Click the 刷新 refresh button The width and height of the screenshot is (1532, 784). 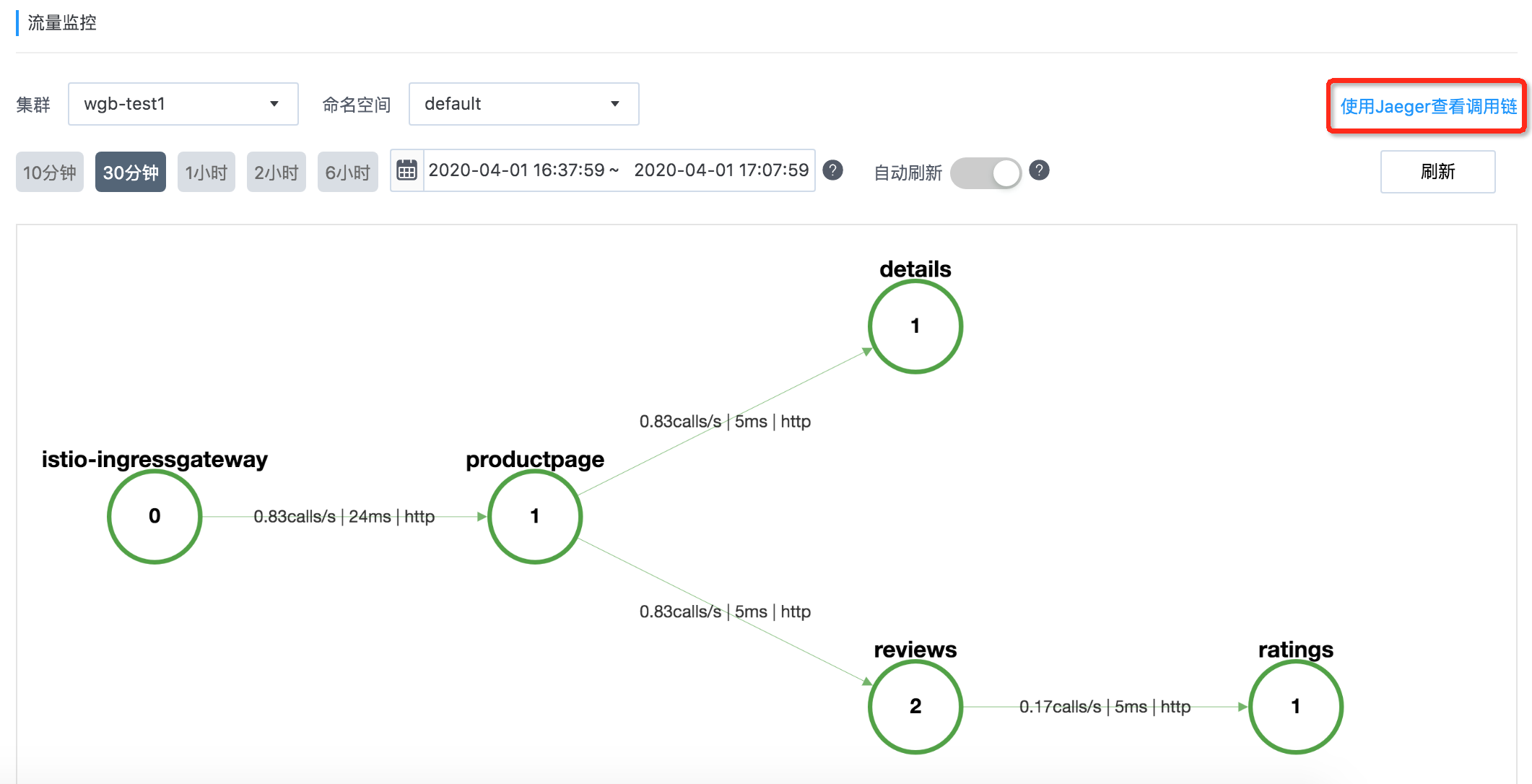1437,172
